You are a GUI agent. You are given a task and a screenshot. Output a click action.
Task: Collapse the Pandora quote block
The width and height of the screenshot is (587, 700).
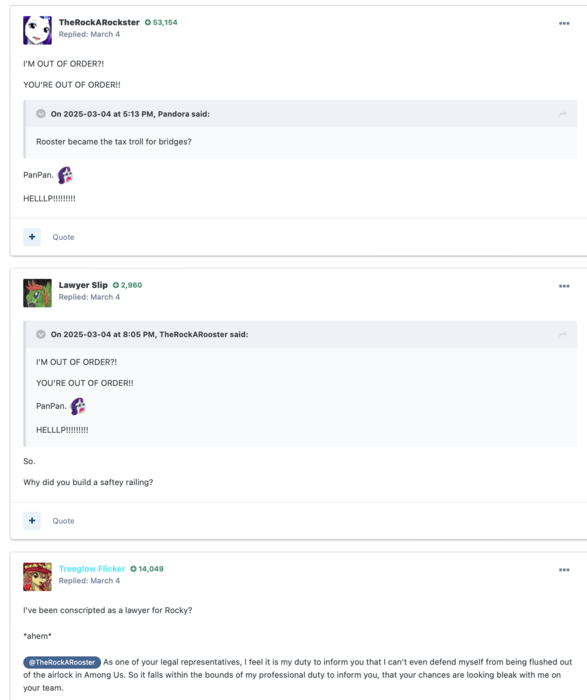point(41,114)
